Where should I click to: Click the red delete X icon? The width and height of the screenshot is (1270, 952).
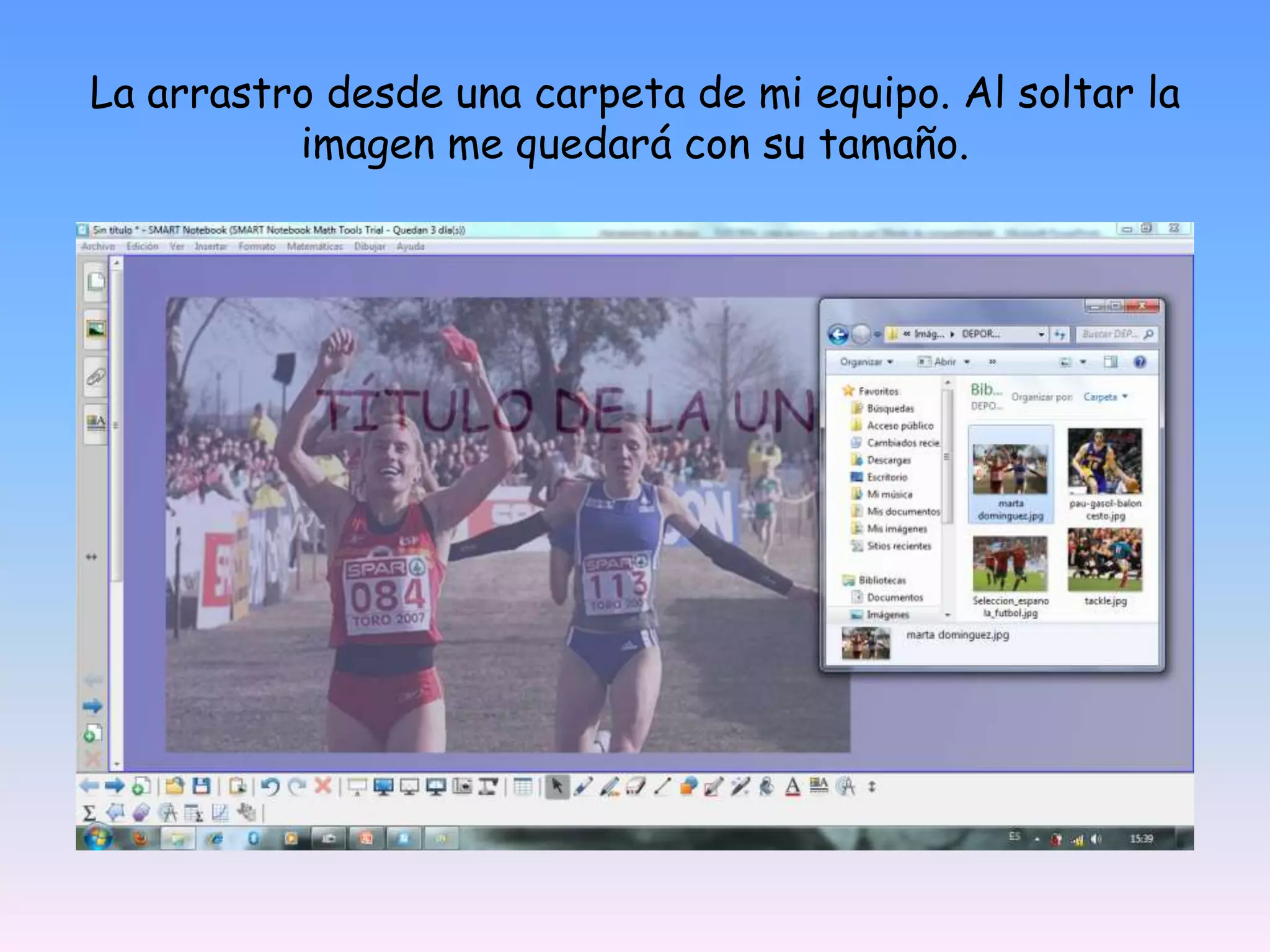click(x=322, y=787)
